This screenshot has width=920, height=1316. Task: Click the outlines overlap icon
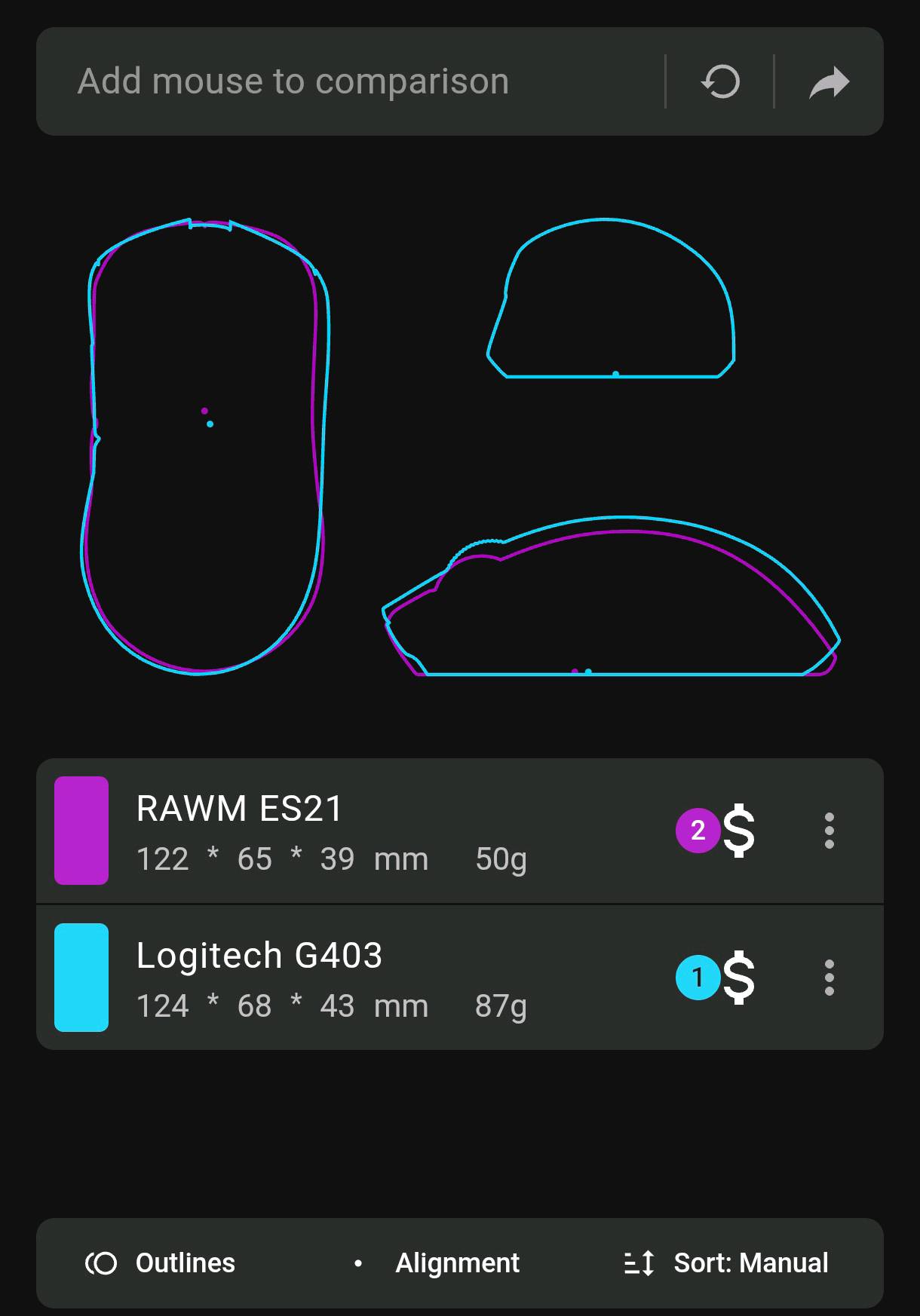(101, 1263)
